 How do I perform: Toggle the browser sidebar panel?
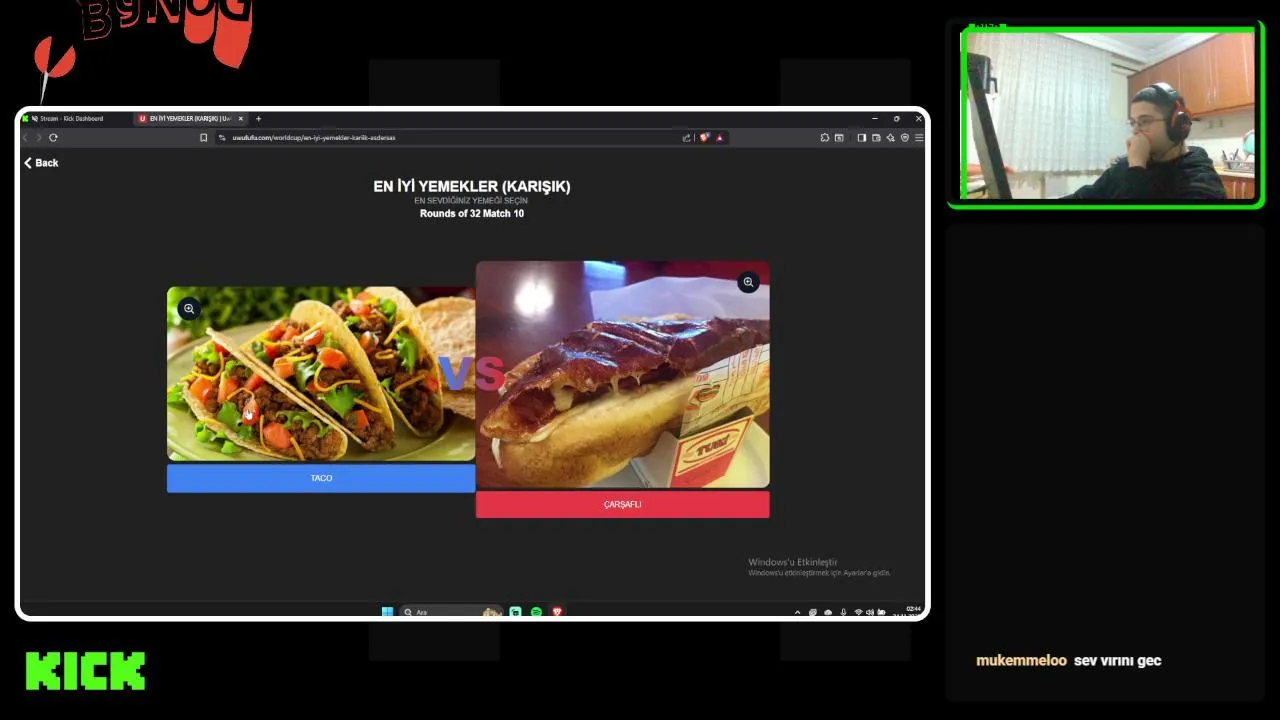tap(862, 138)
